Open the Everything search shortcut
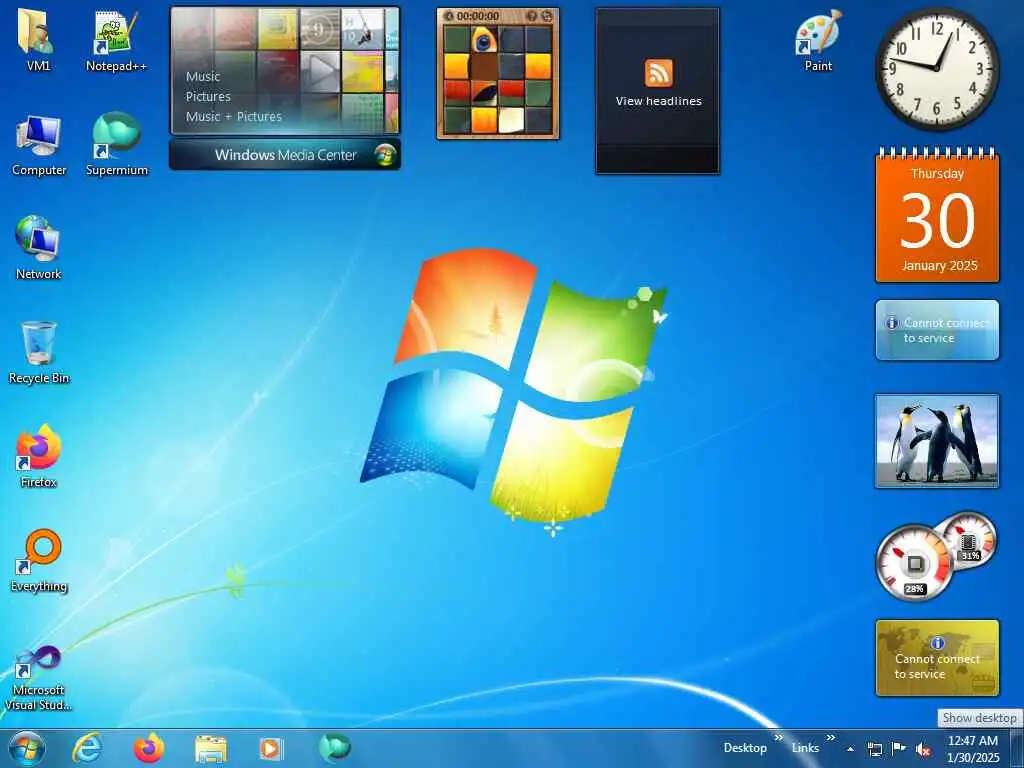1024x768 pixels. point(39,560)
